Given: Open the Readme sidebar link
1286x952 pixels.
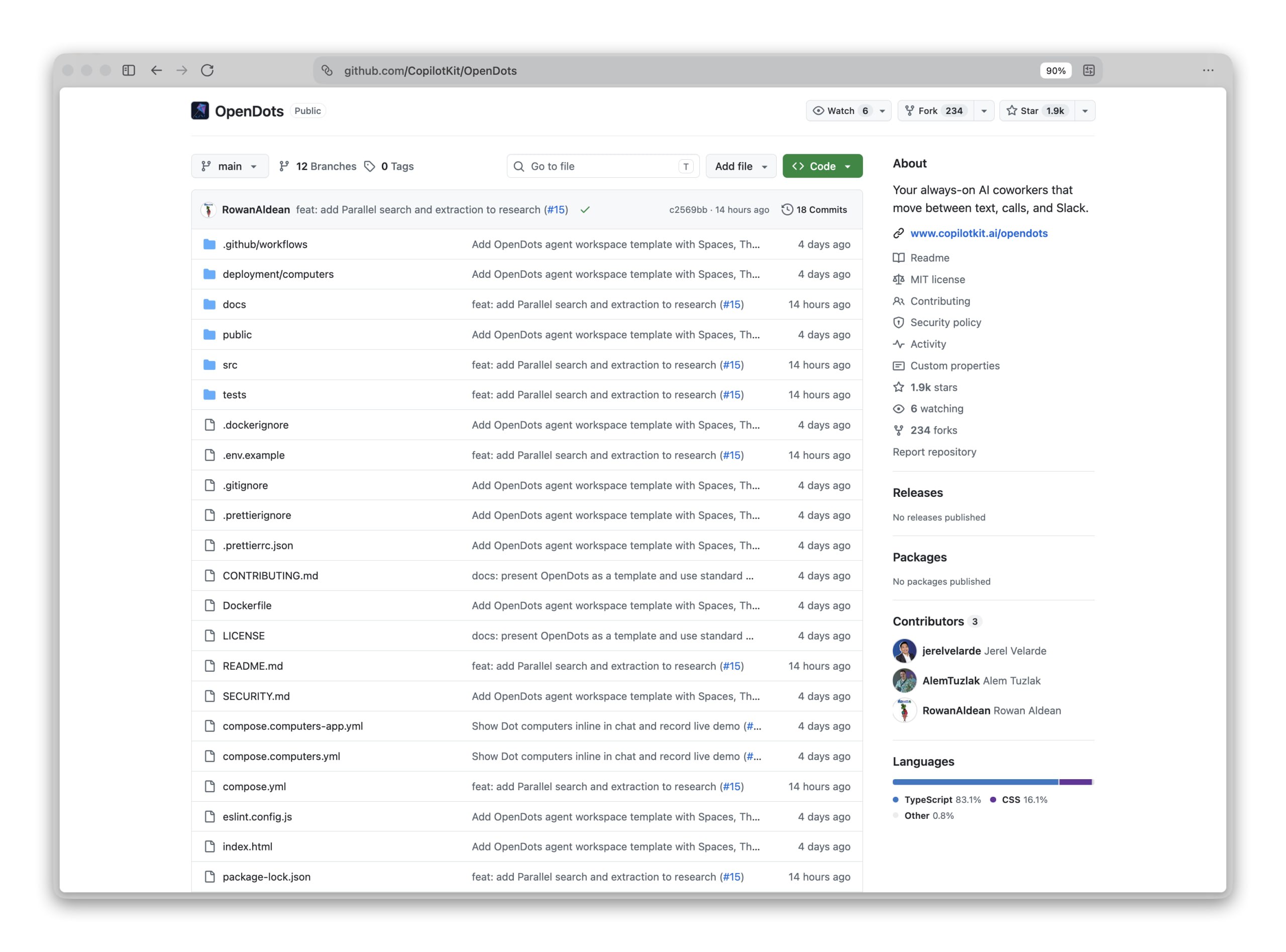Looking at the screenshot, I should click(921, 258).
